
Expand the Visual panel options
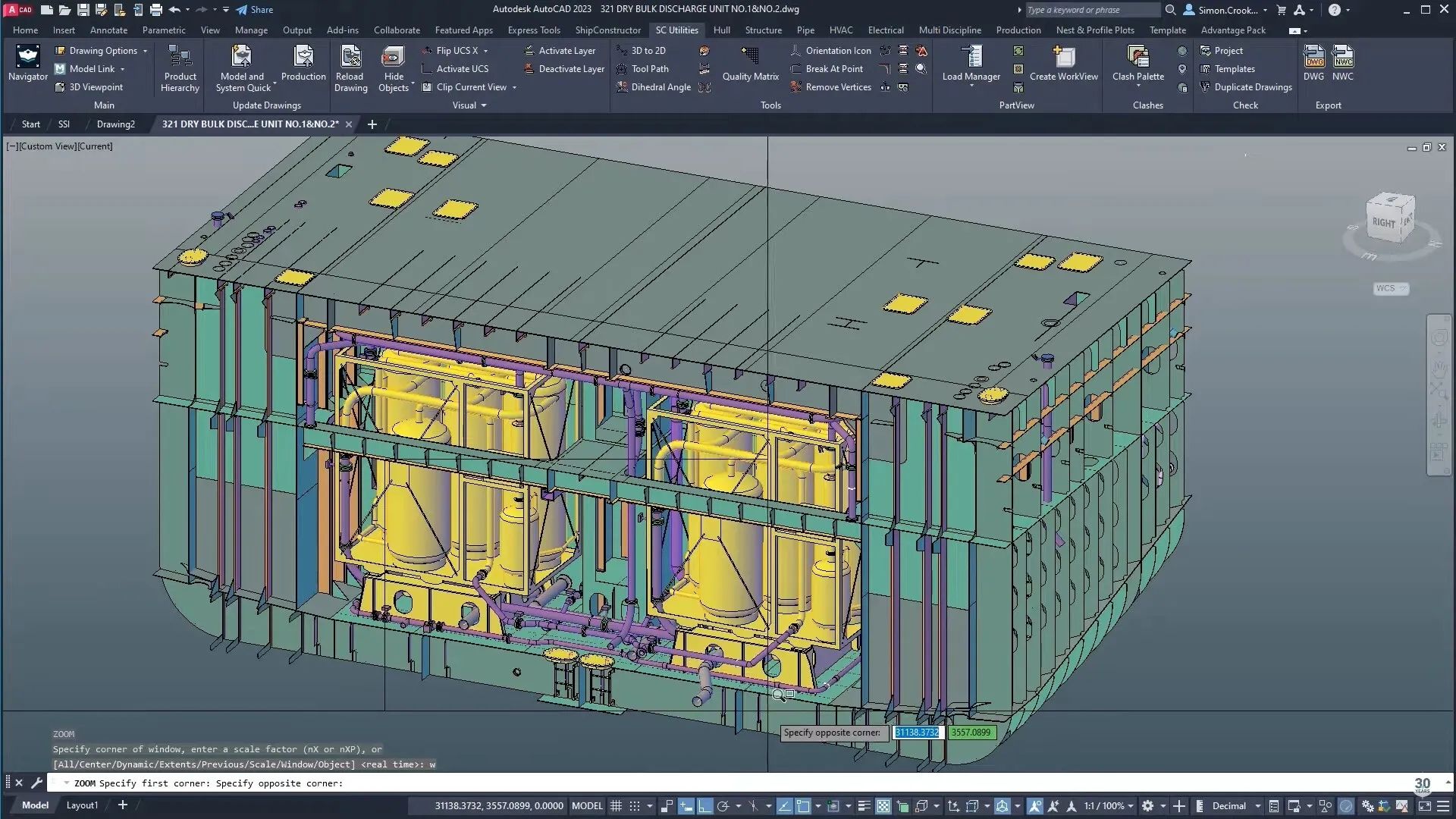[x=484, y=105]
